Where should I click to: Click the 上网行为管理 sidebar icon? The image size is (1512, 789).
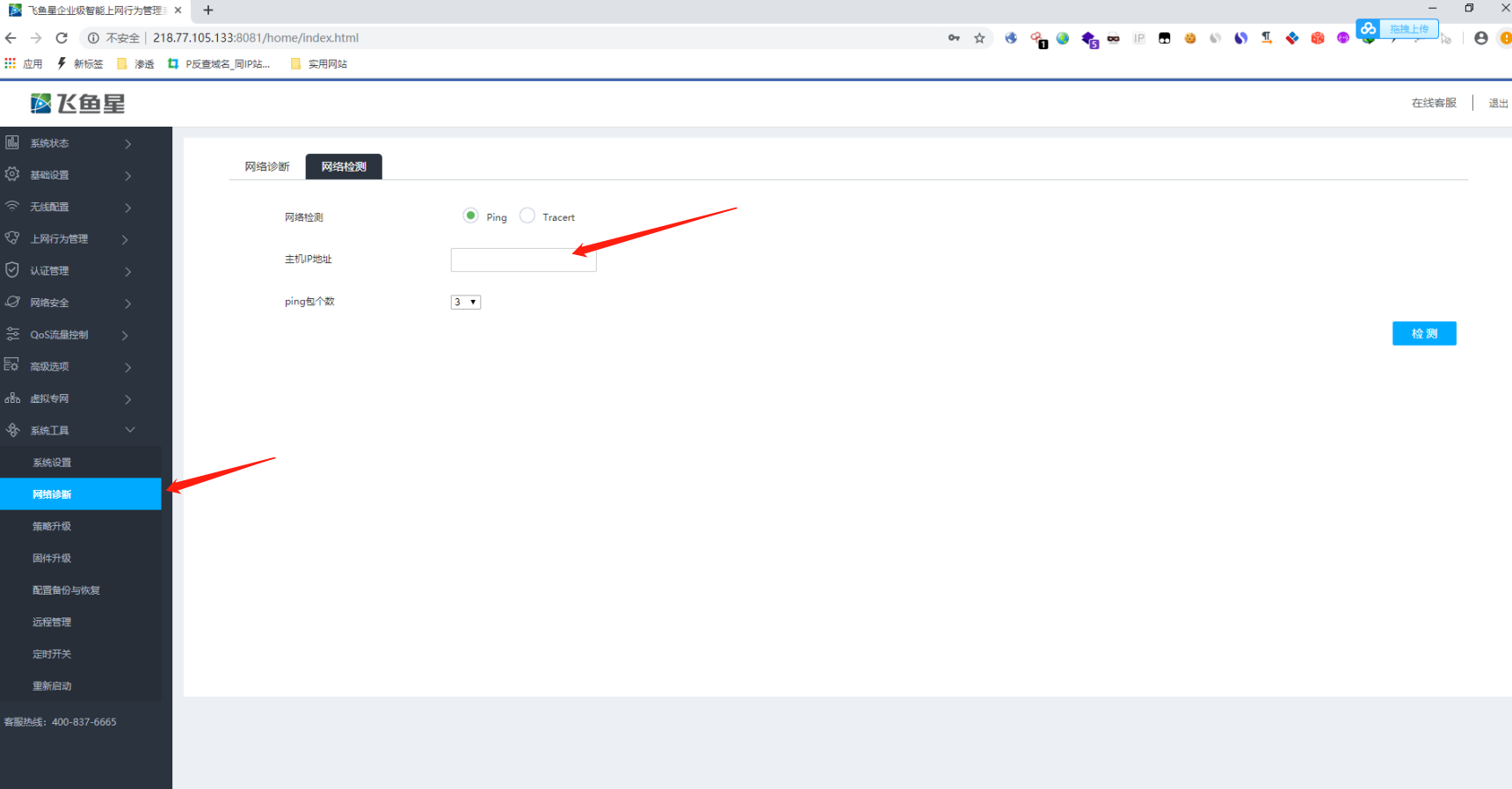coord(12,238)
